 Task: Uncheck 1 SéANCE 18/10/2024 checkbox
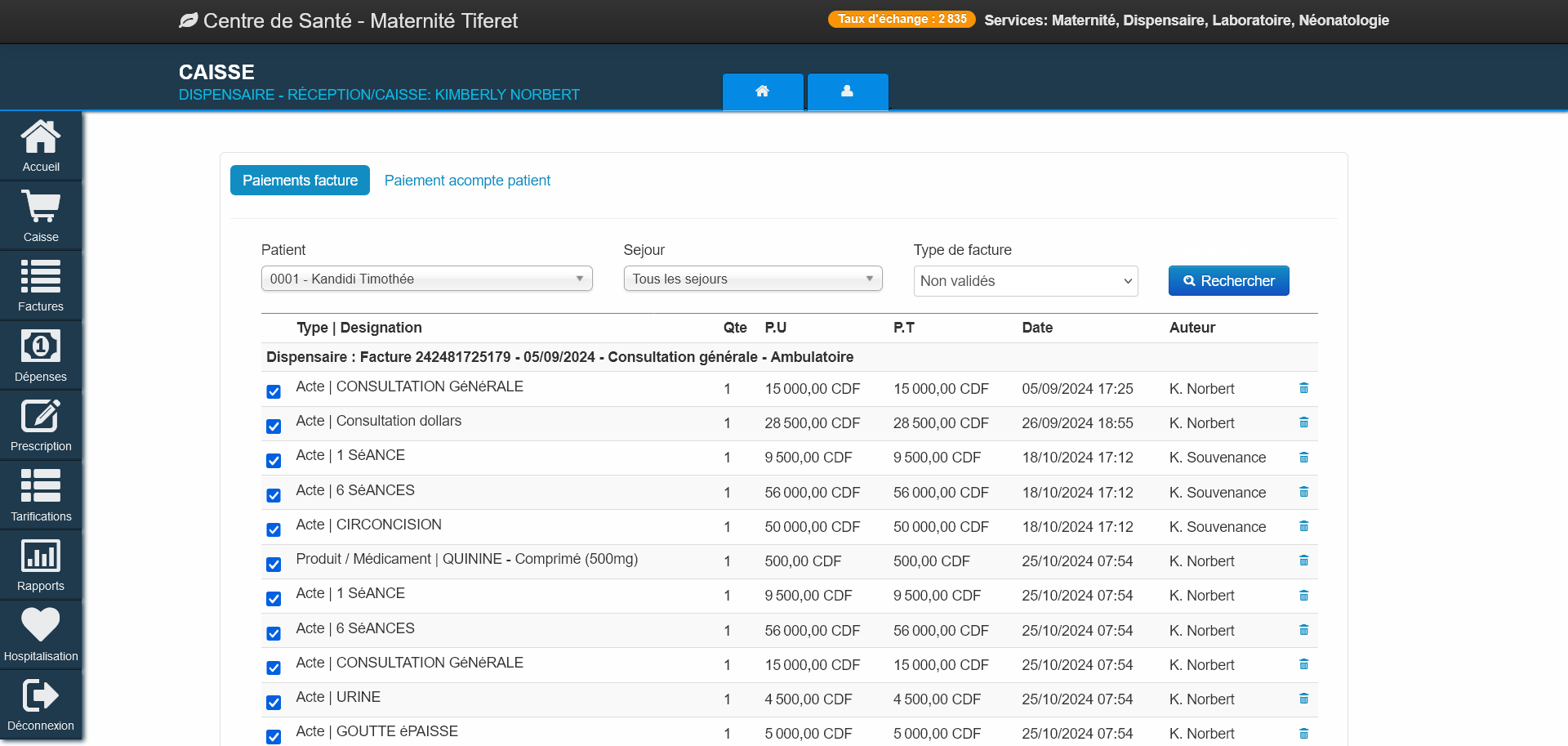pyautogui.click(x=274, y=461)
